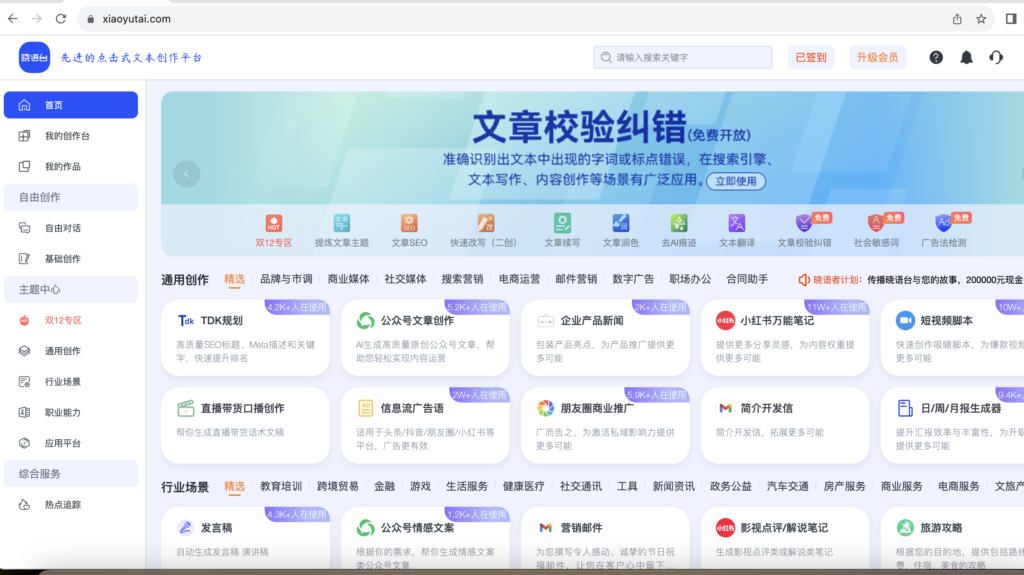Open the help question mark icon
Viewport: 1024px width, 575px height.
(x=936, y=58)
